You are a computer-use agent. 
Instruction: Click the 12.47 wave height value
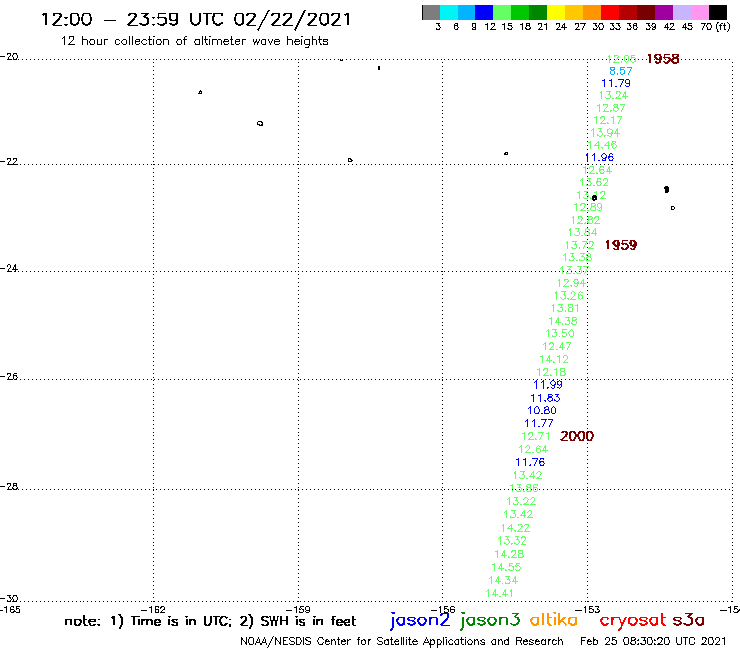pyautogui.click(x=557, y=346)
